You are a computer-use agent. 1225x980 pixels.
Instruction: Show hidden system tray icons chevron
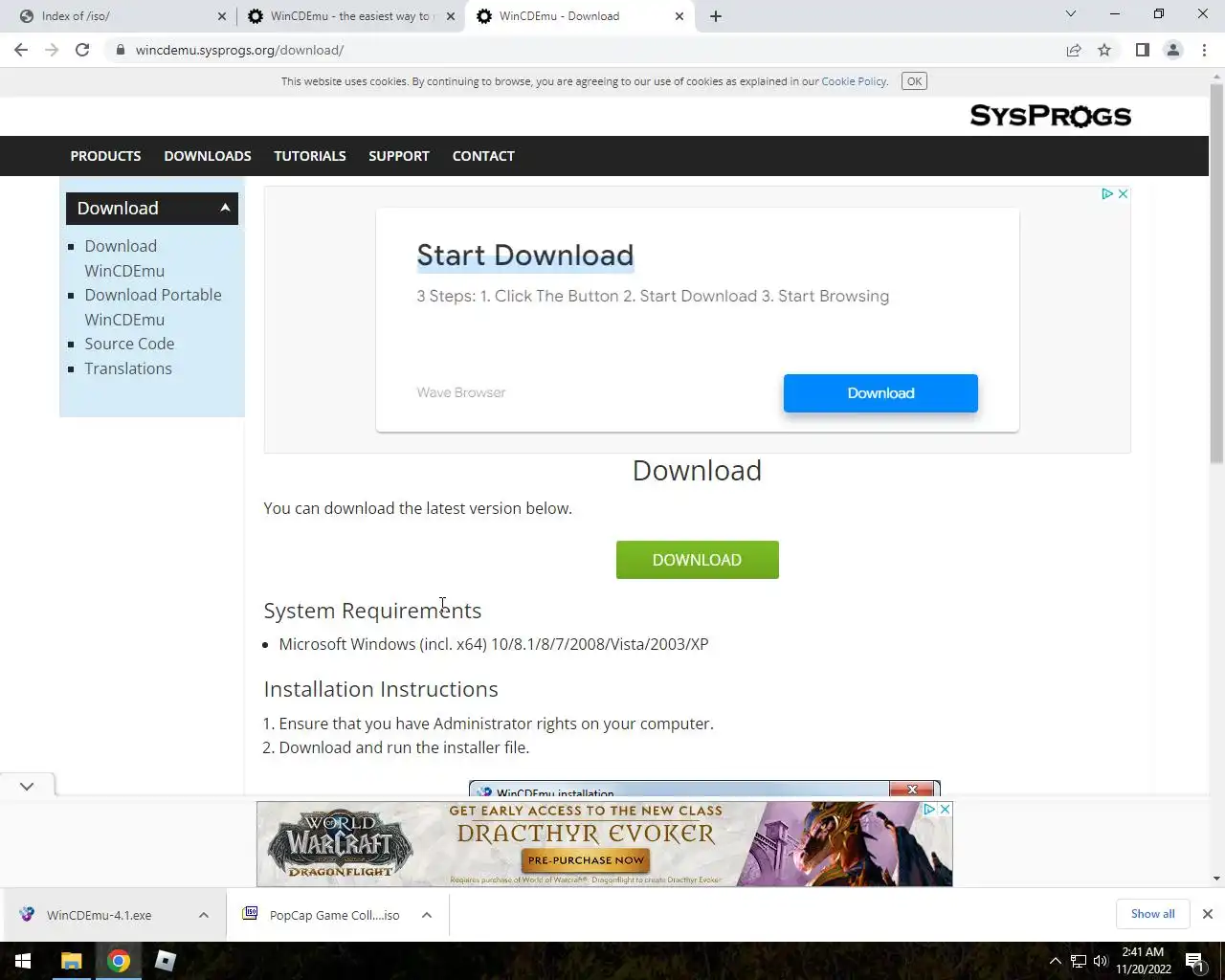(1055, 961)
